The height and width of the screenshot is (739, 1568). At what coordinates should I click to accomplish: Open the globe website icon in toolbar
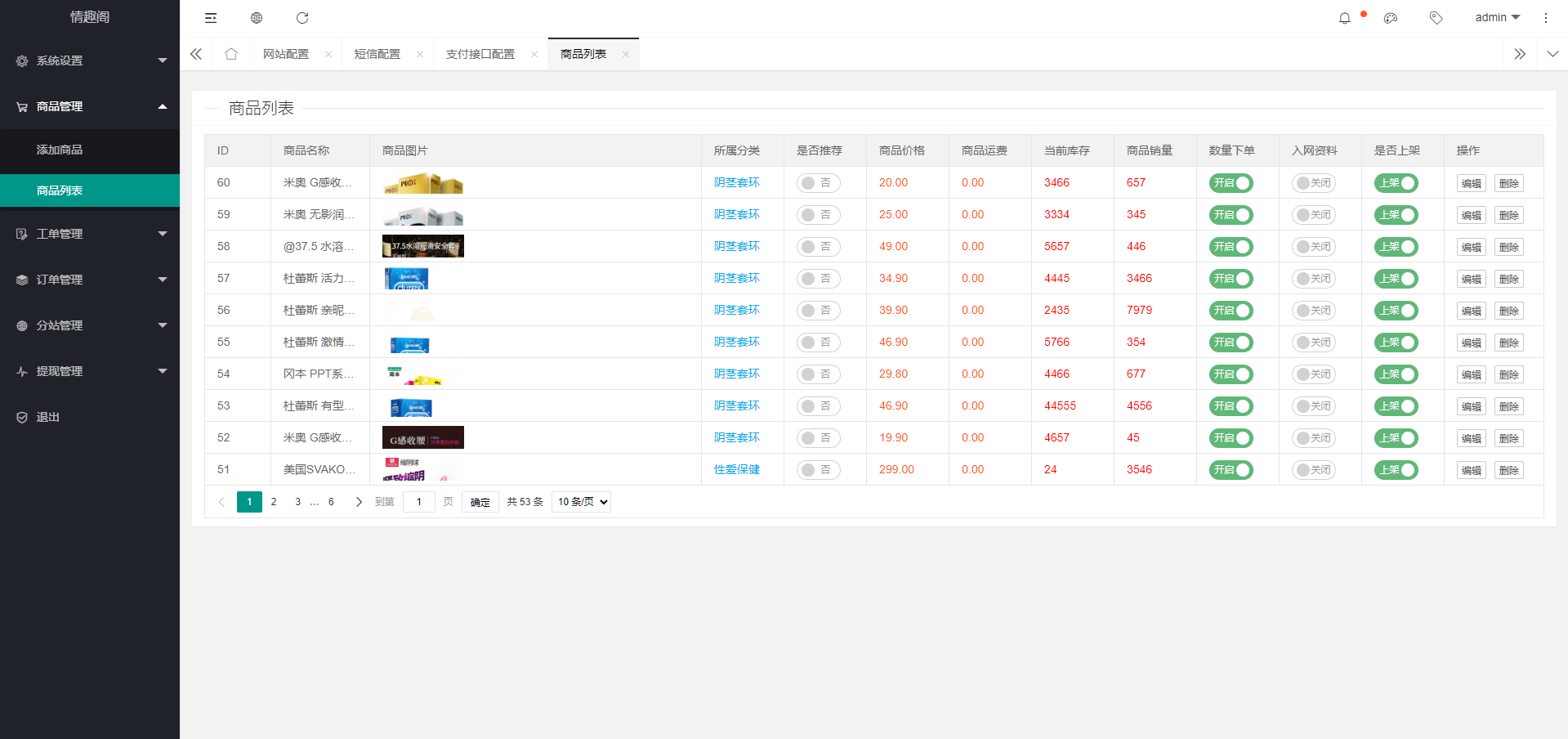pyautogui.click(x=257, y=18)
